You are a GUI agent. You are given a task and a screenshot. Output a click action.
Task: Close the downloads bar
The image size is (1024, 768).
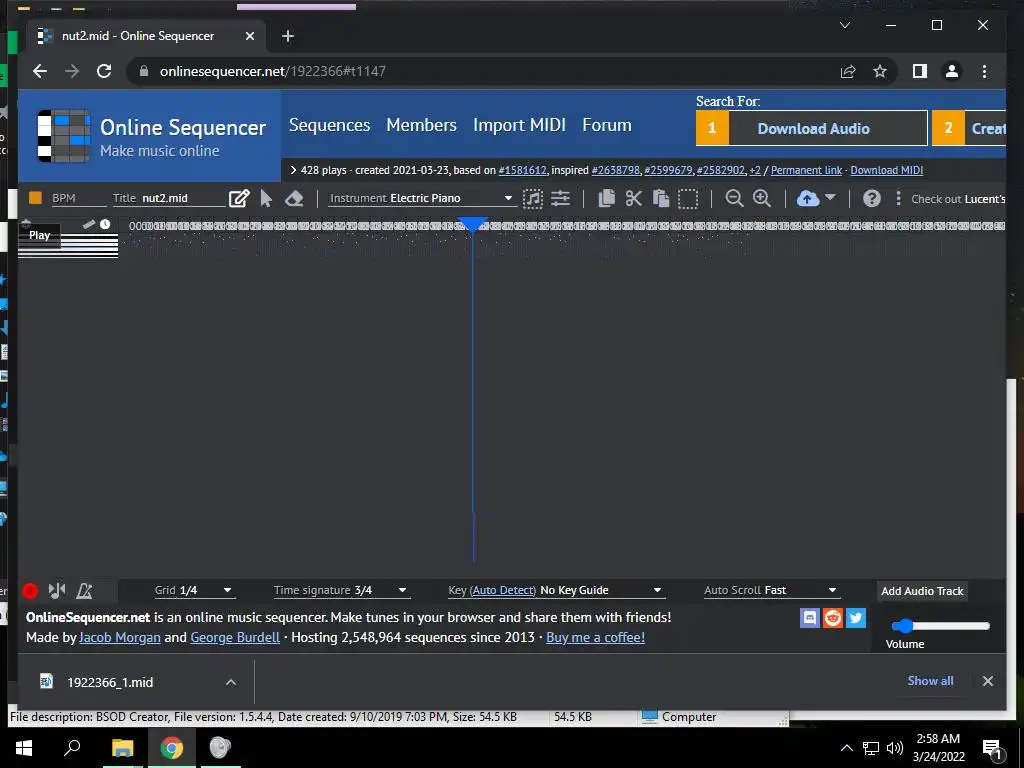pyautogui.click(x=987, y=681)
